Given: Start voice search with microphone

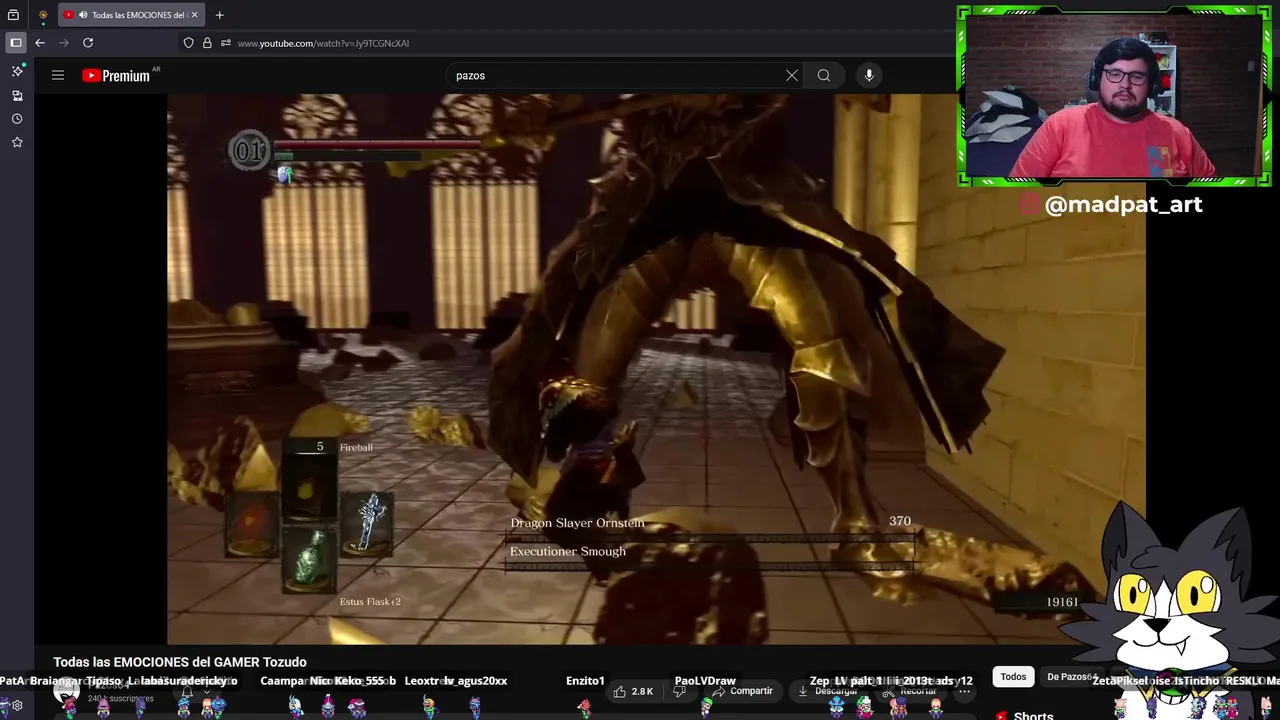Looking at the screenshot, I should 869,75.
